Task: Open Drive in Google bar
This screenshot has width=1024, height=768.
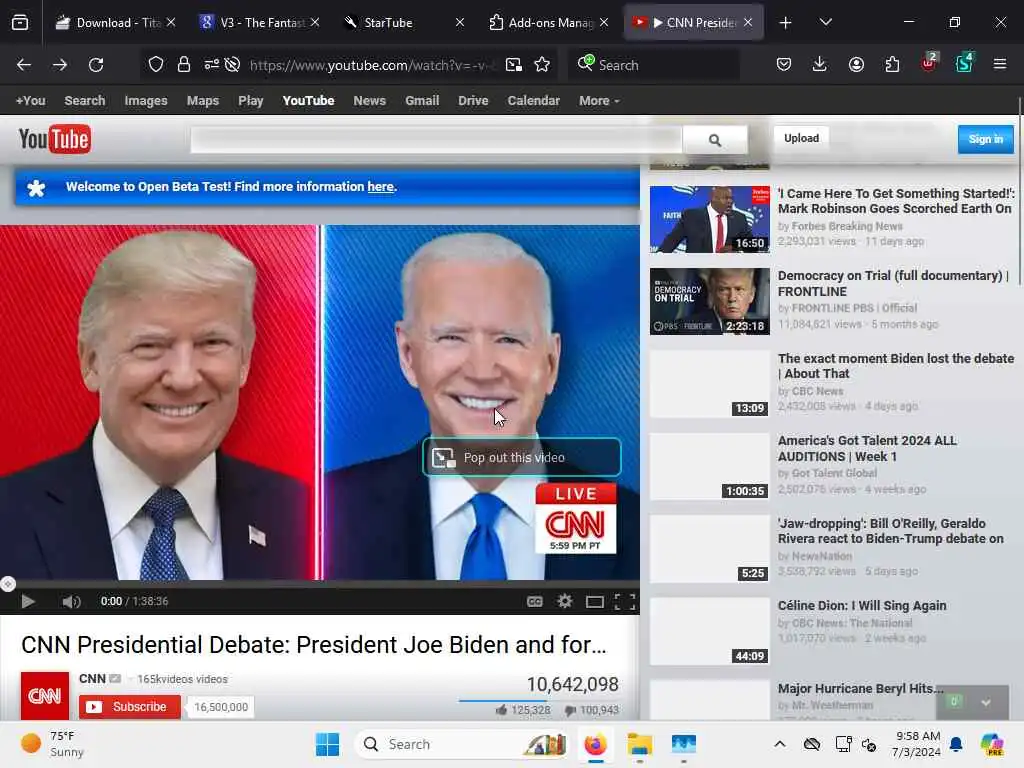Action: (x=473, y=101)
